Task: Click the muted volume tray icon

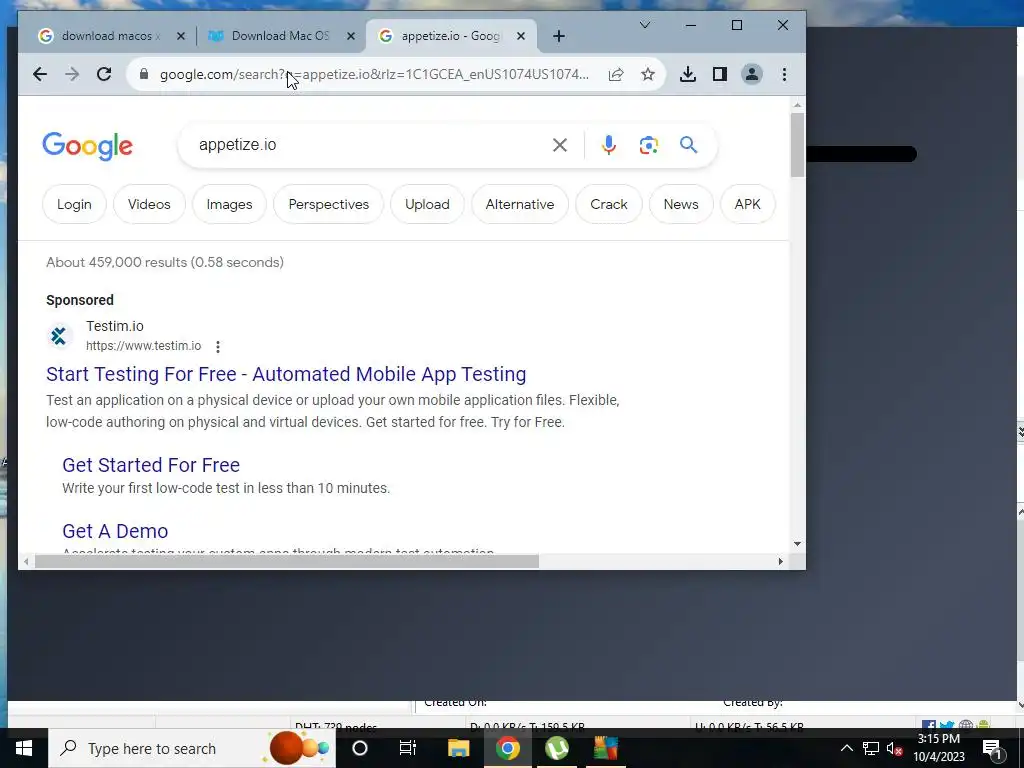Action: (895, 748)
